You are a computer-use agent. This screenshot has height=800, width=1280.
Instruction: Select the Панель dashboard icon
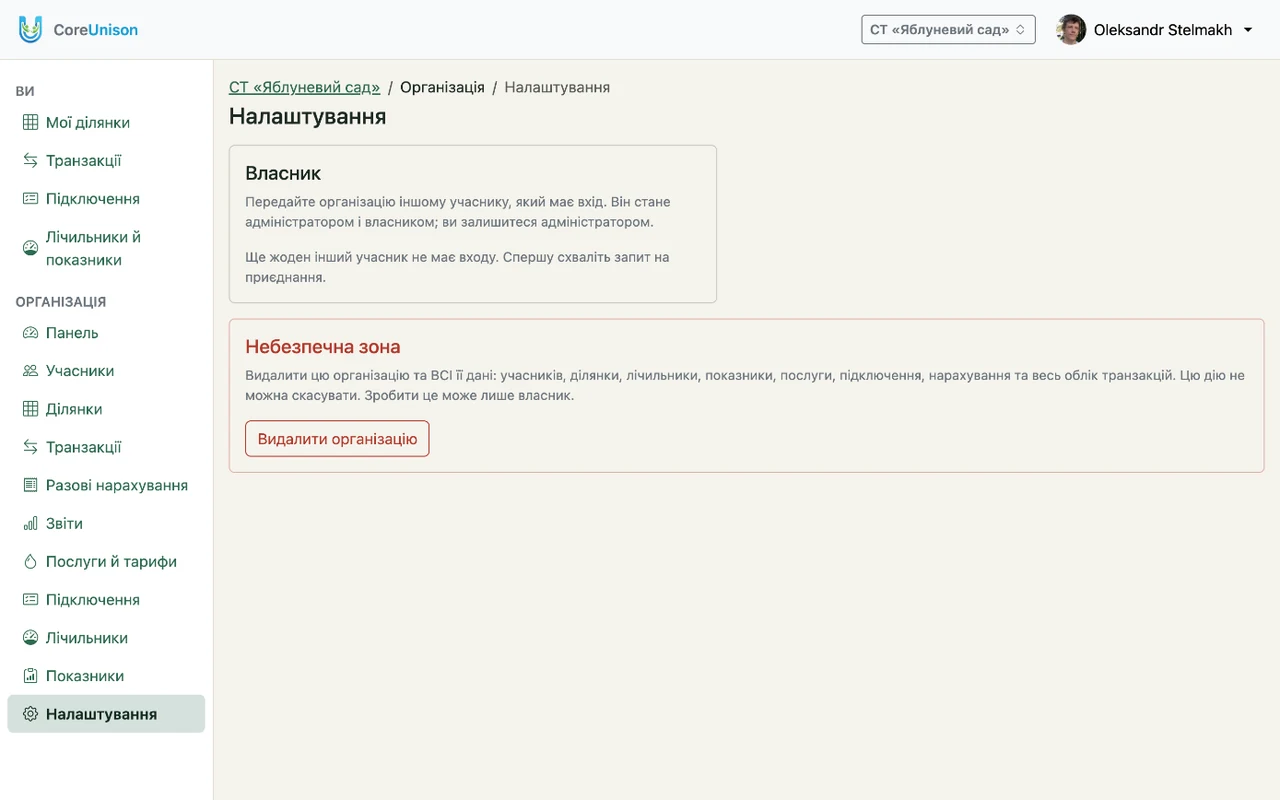click(30, 333)
